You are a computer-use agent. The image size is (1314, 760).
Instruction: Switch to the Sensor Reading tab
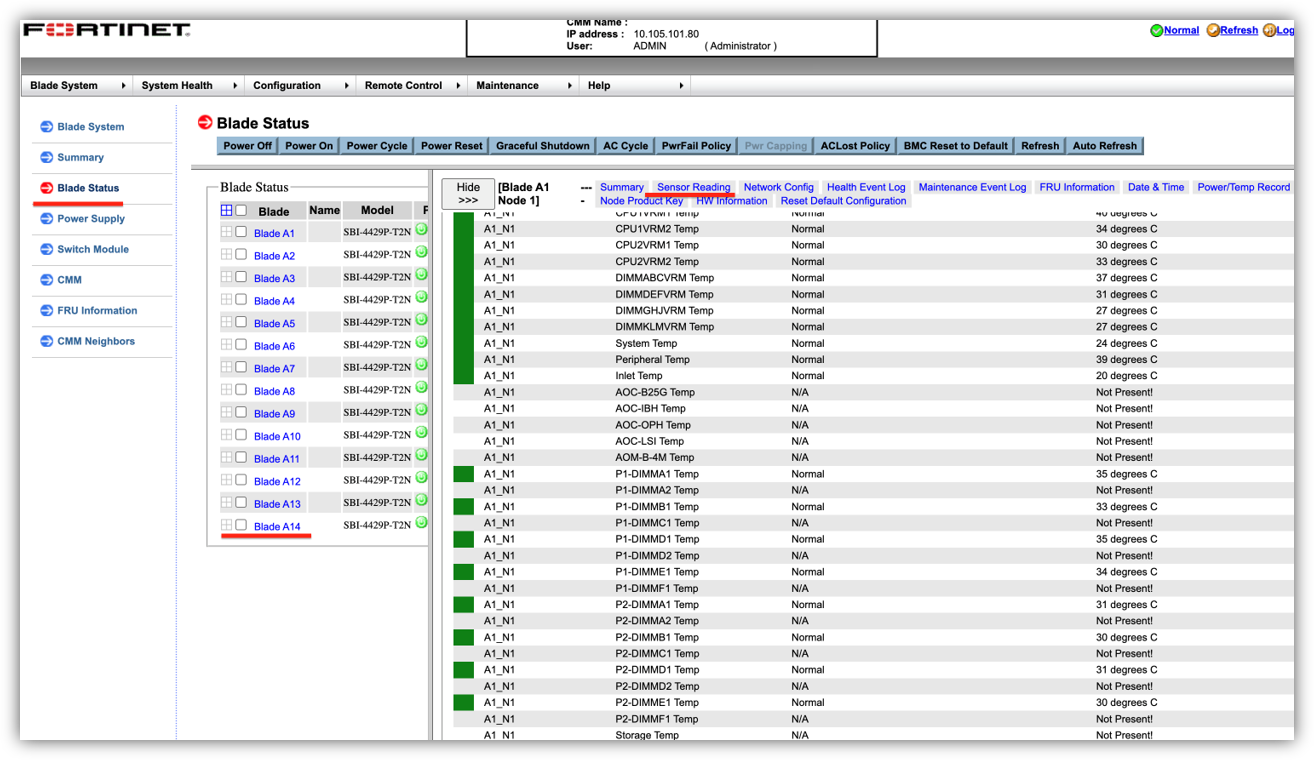pyautogui.click(x=693, y=187)
